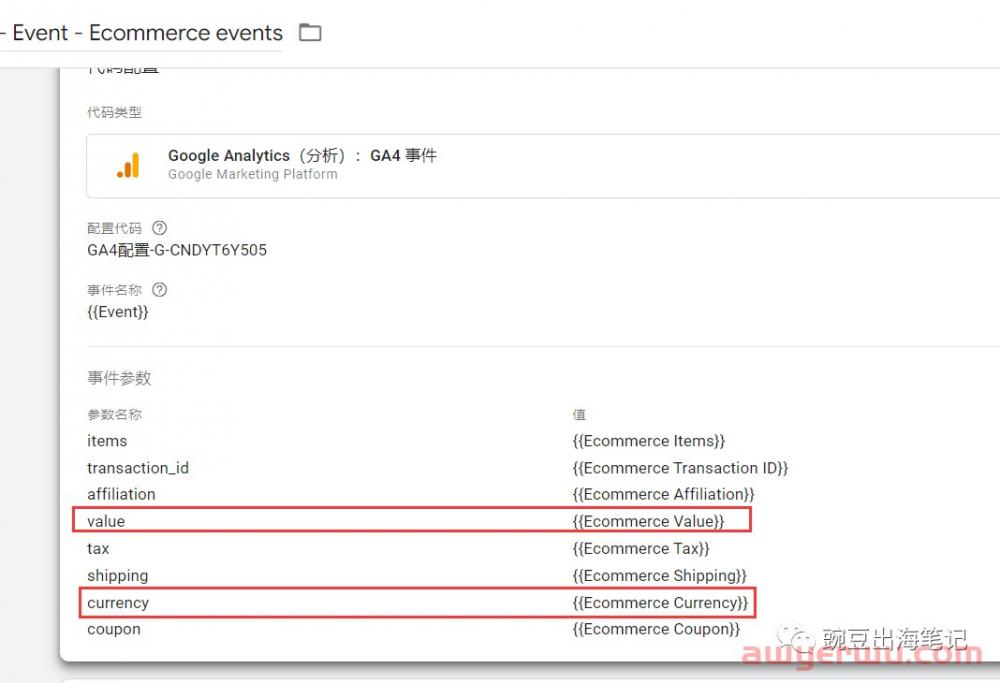The height and width of the screenshot is (683, 1000).
Task: Click the items parameter name
Action: [107, 441]
